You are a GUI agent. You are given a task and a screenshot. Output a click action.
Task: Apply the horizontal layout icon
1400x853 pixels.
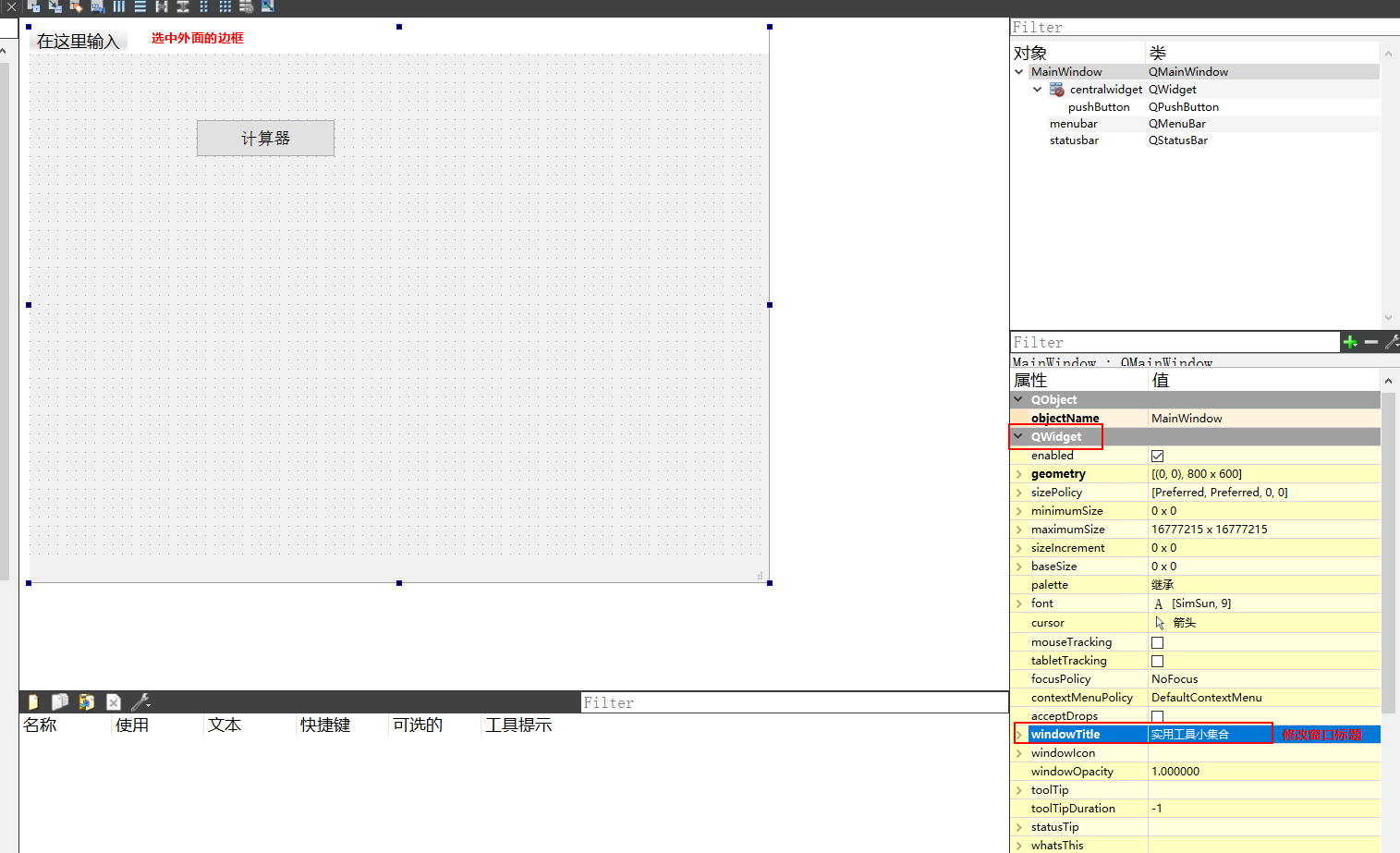pos(119,6)
